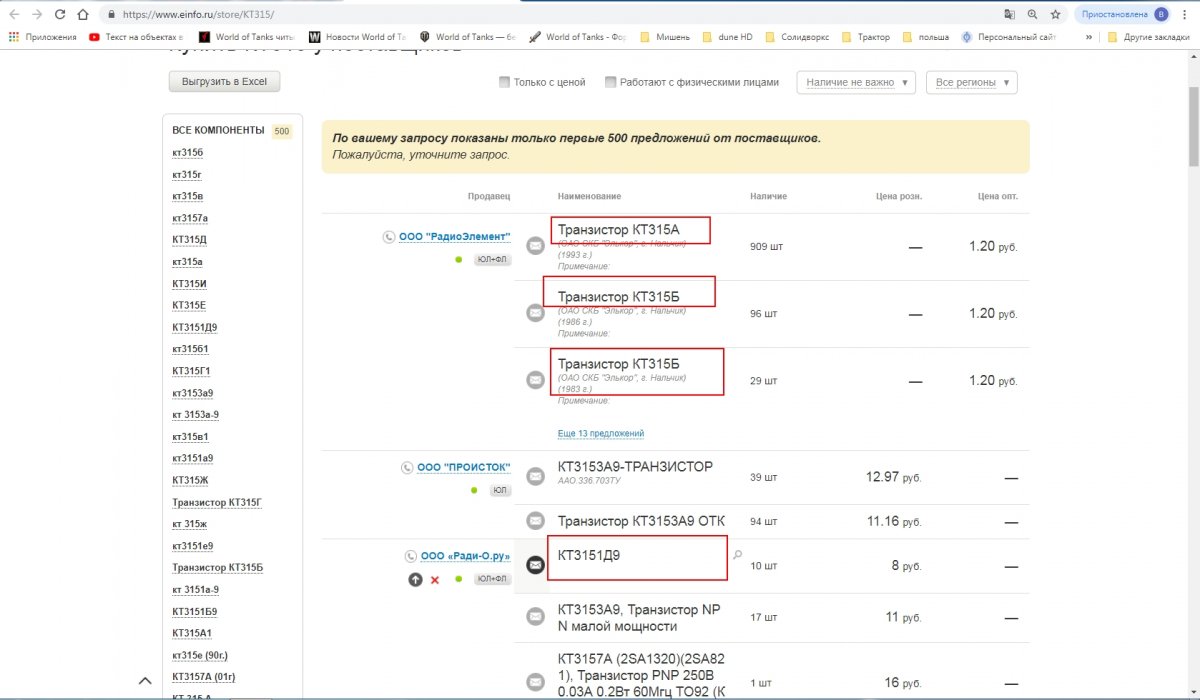Reload the page with browser refresh icon
Image resolution: width=1200 pixels, height=700 pixels.
[x=60, y=15]
